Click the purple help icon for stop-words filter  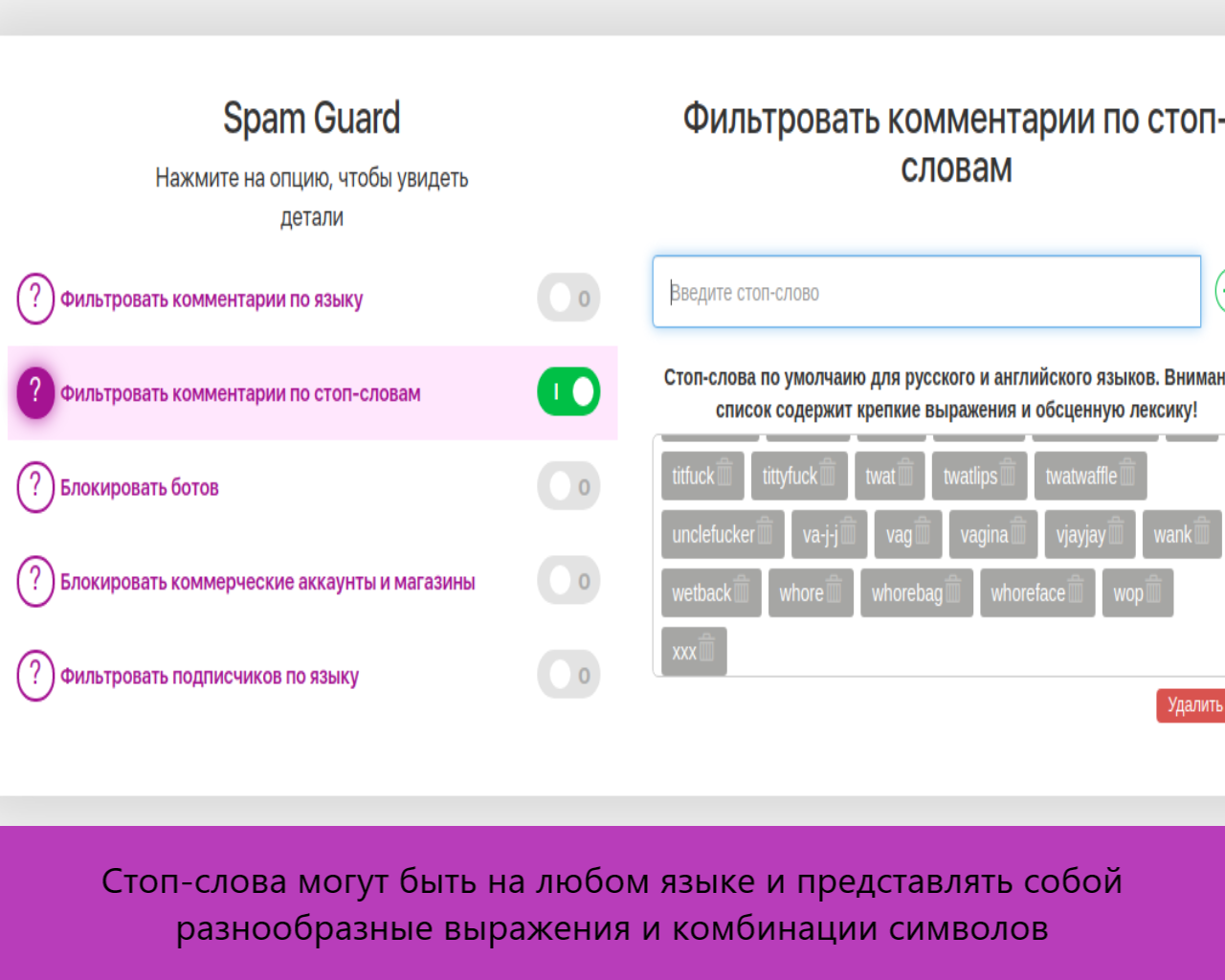(x=35, y=392)
